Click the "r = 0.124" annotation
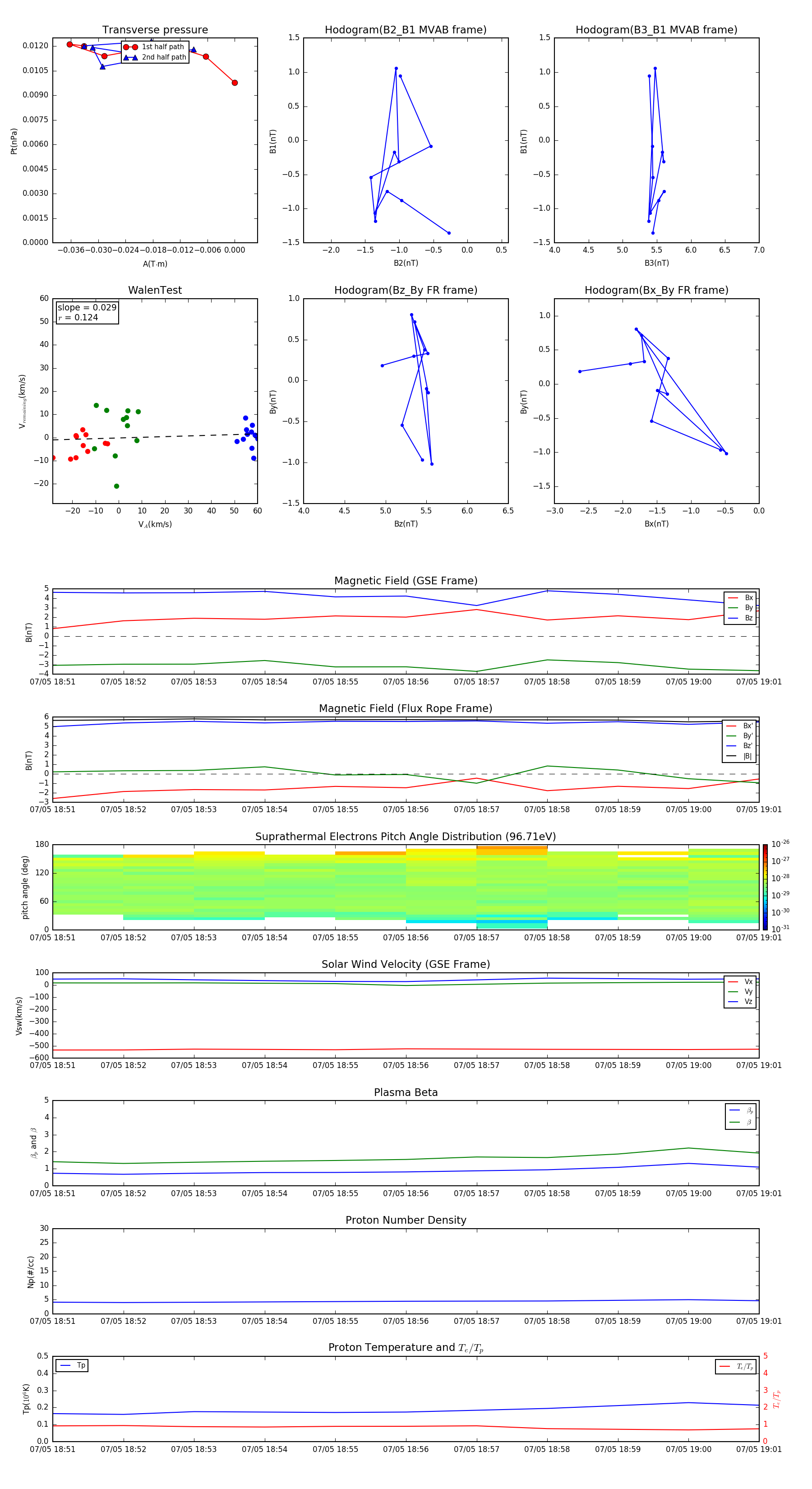 [x=78, y=318]
